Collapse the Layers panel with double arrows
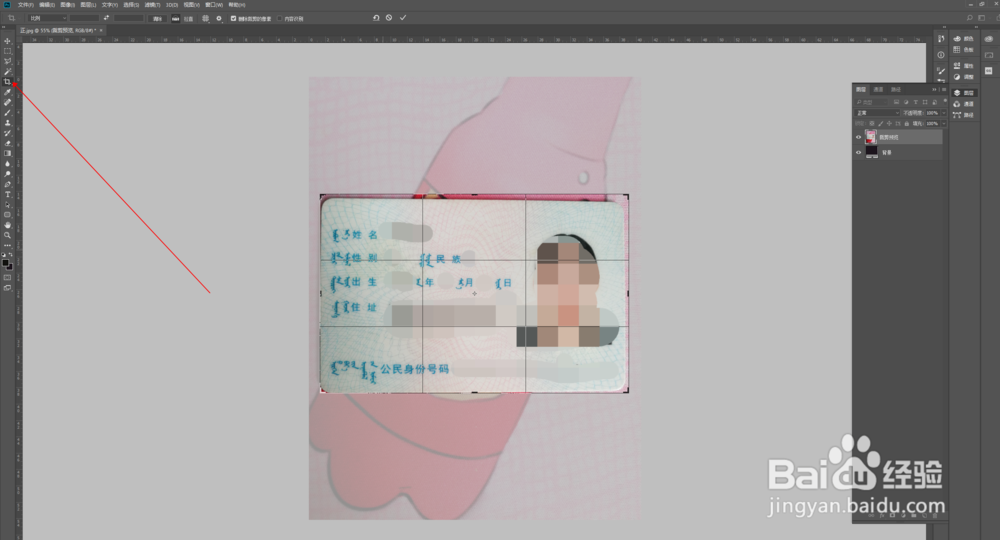Screen dimensions: 1000x540 tap(934, 89)
